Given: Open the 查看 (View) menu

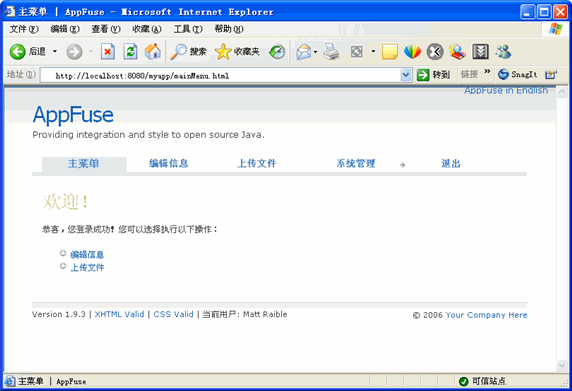Looking at the screenshot, I should coord(106,29).
